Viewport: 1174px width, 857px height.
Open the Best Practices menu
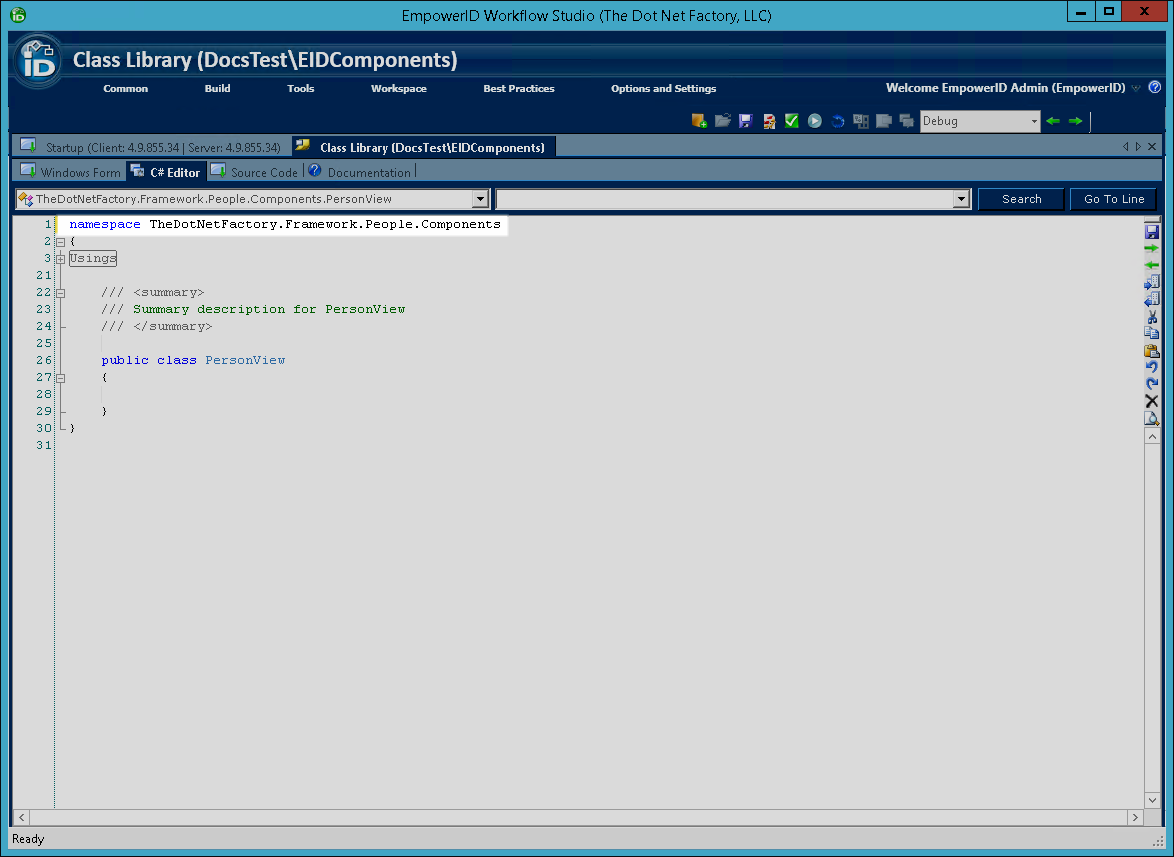[518, 88]
